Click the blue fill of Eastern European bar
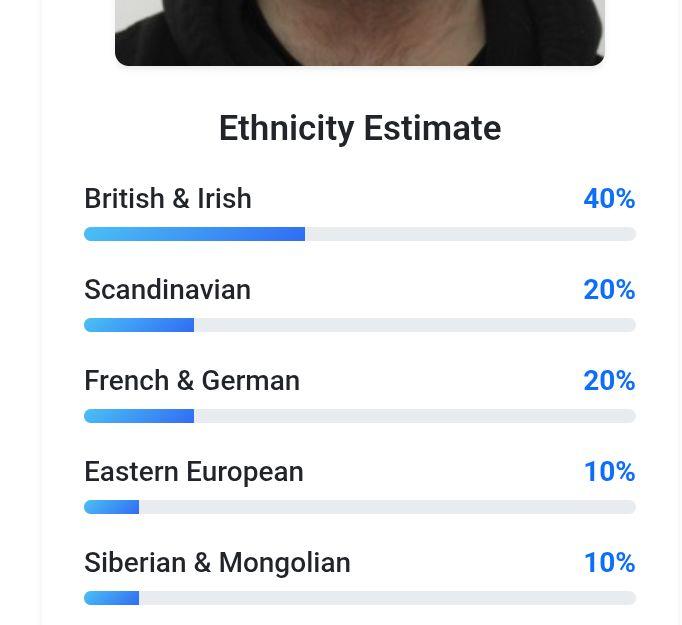This screenshot has width=682, height=625. pyautogui.click(x=112, y=507)
